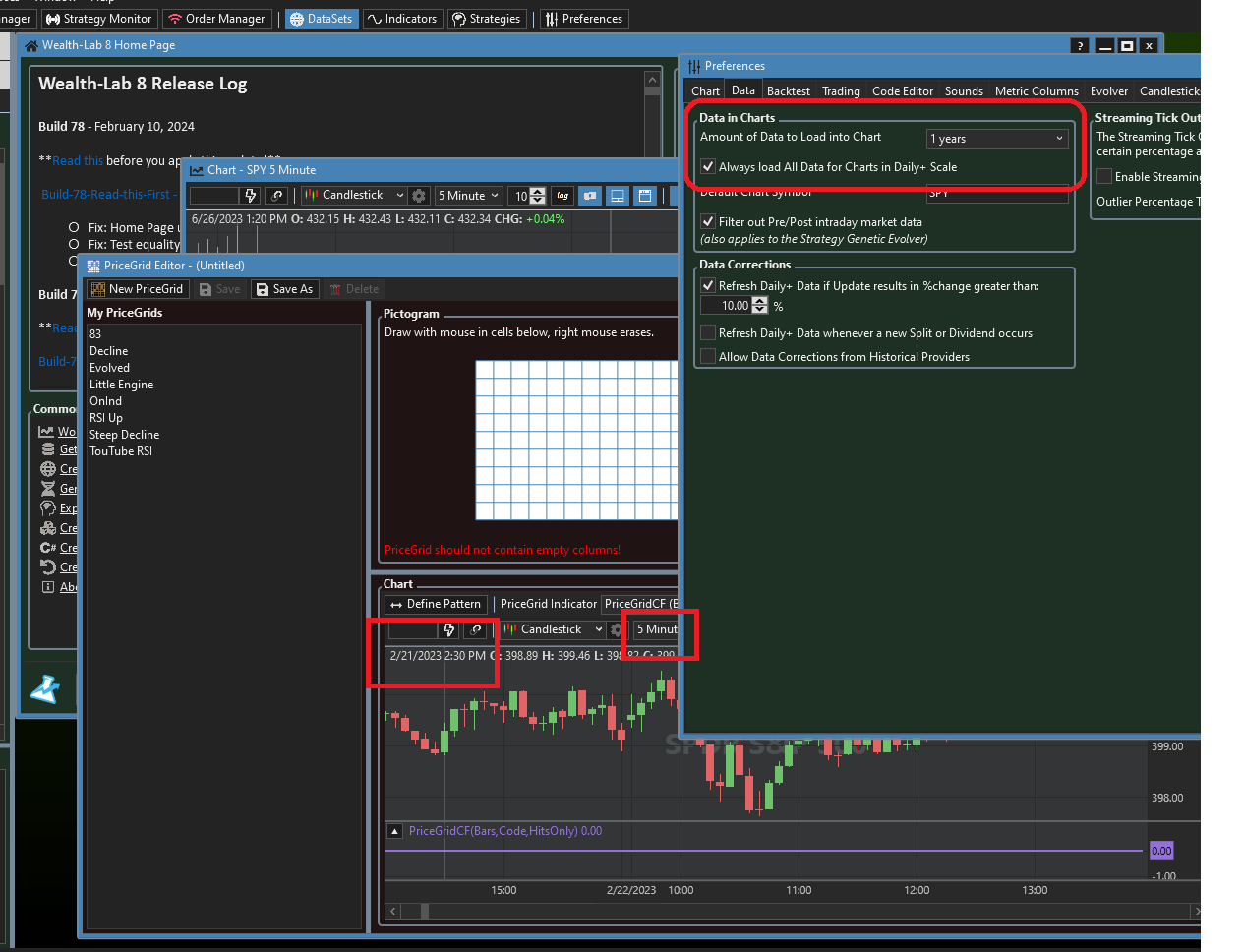
Task: Switch to the Evolver tab in Preferences
Action: (1109, 91)
